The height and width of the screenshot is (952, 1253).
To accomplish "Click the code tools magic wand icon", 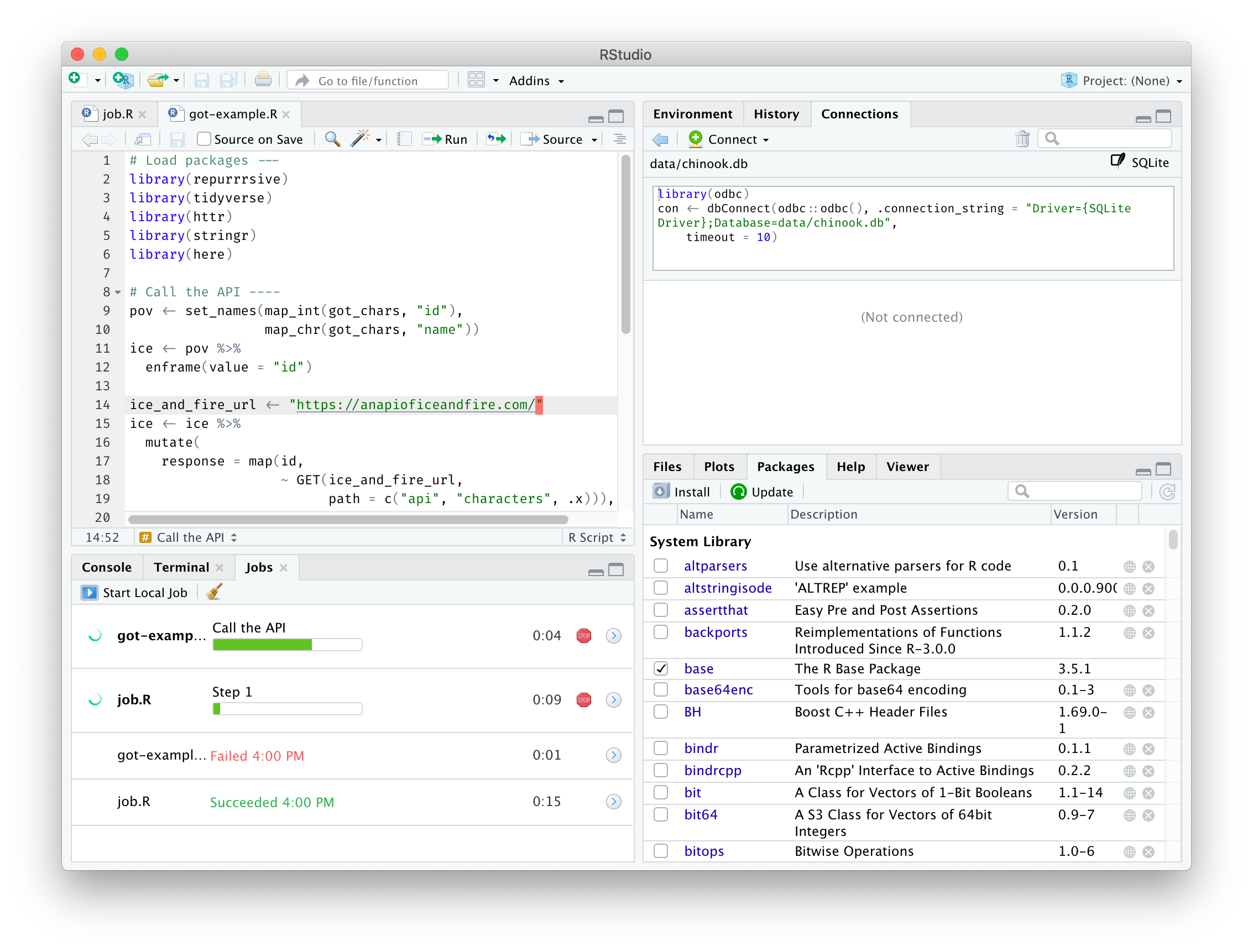I will point(360,139).
